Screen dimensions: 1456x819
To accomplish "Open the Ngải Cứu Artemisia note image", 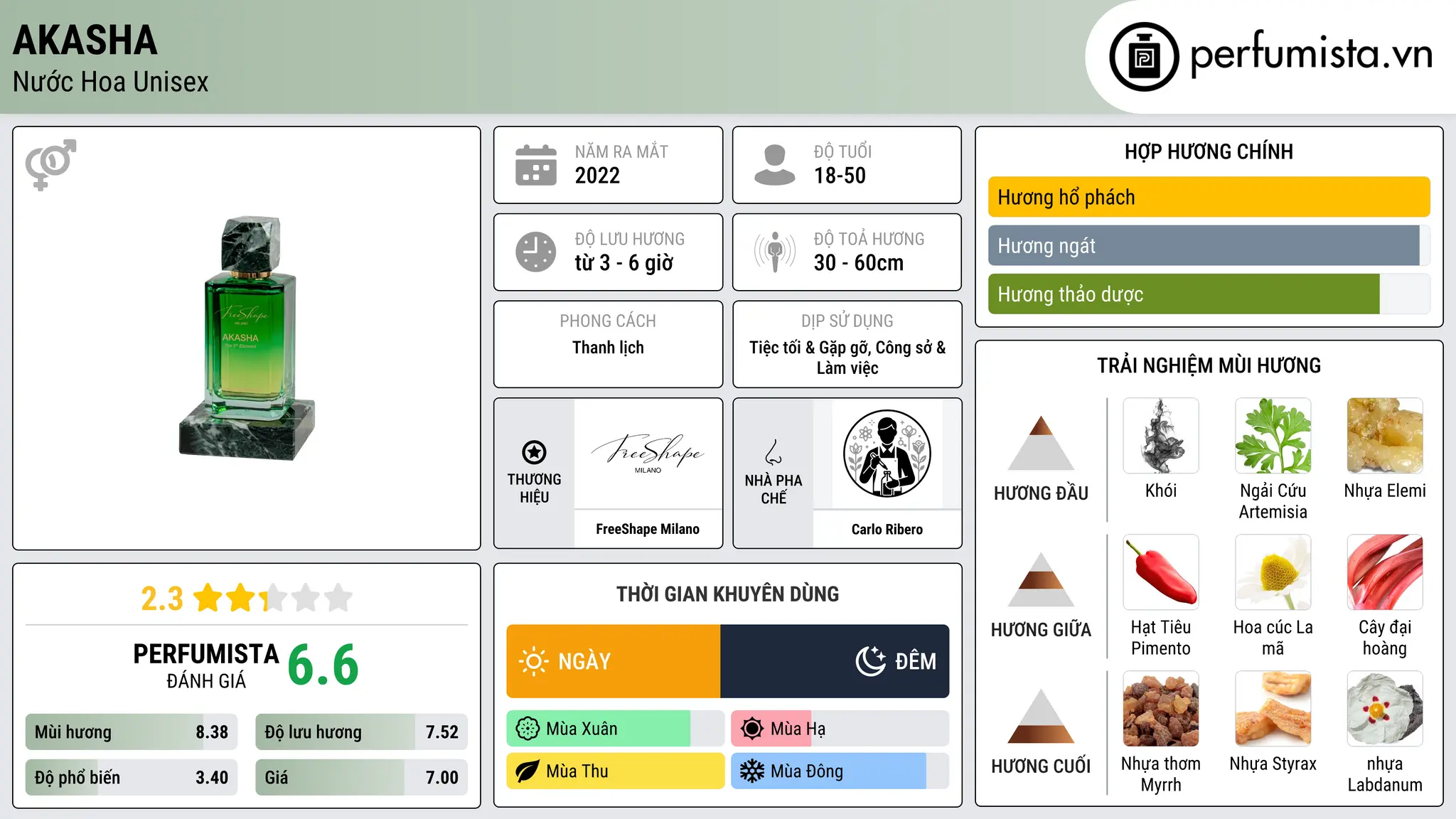I will pos(1273,436).
